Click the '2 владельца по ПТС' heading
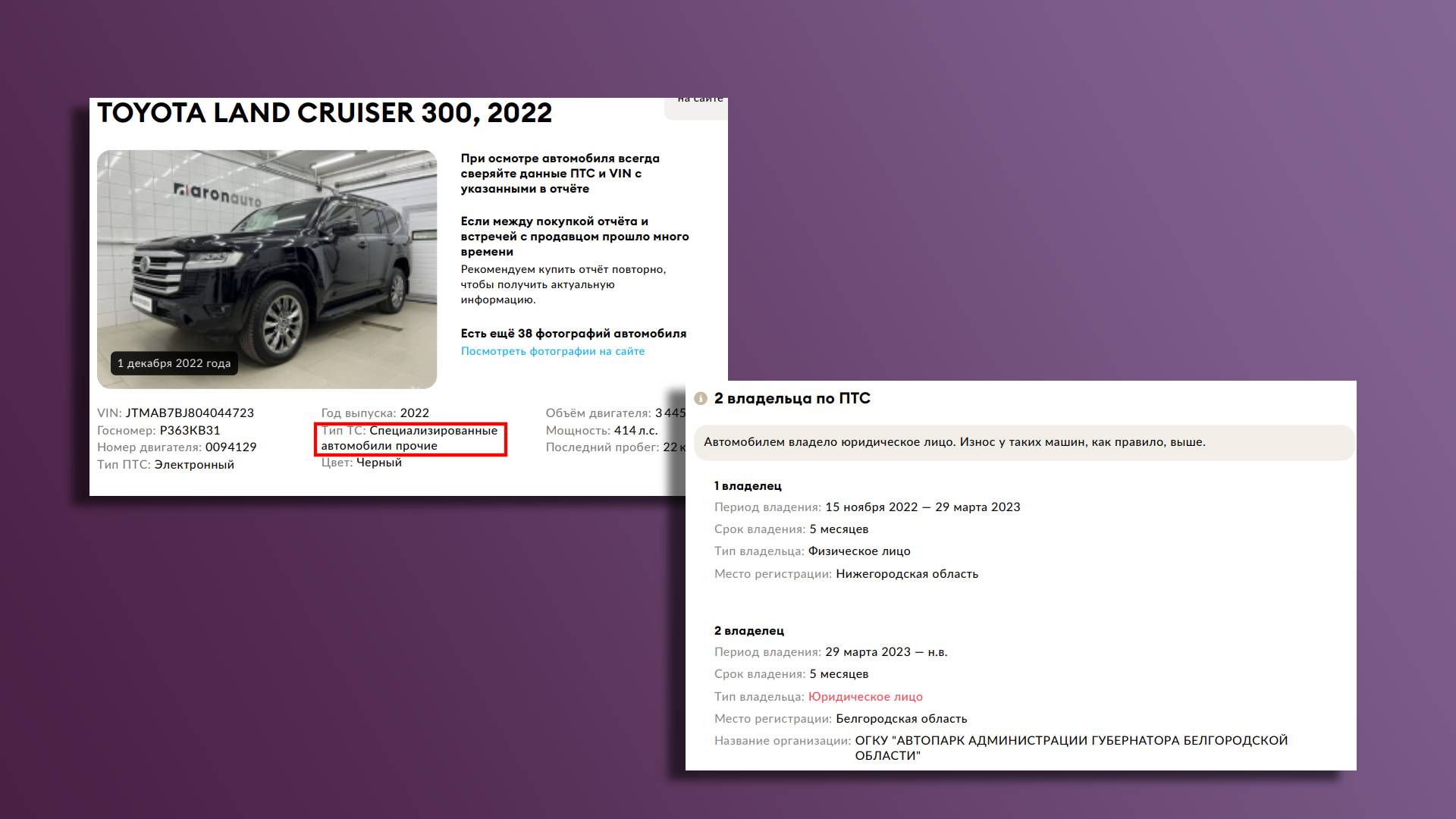The image size is (1456, 819). [x=792, y=399]
